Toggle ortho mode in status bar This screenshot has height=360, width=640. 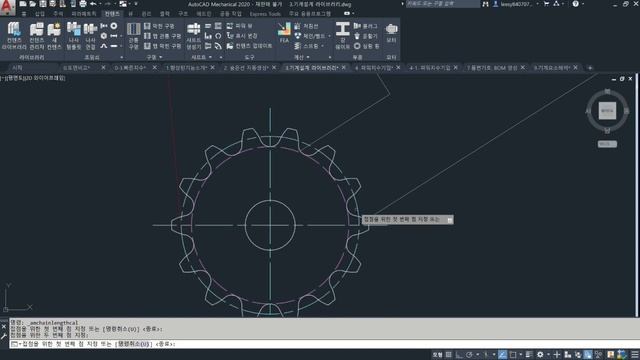[459, 355]
